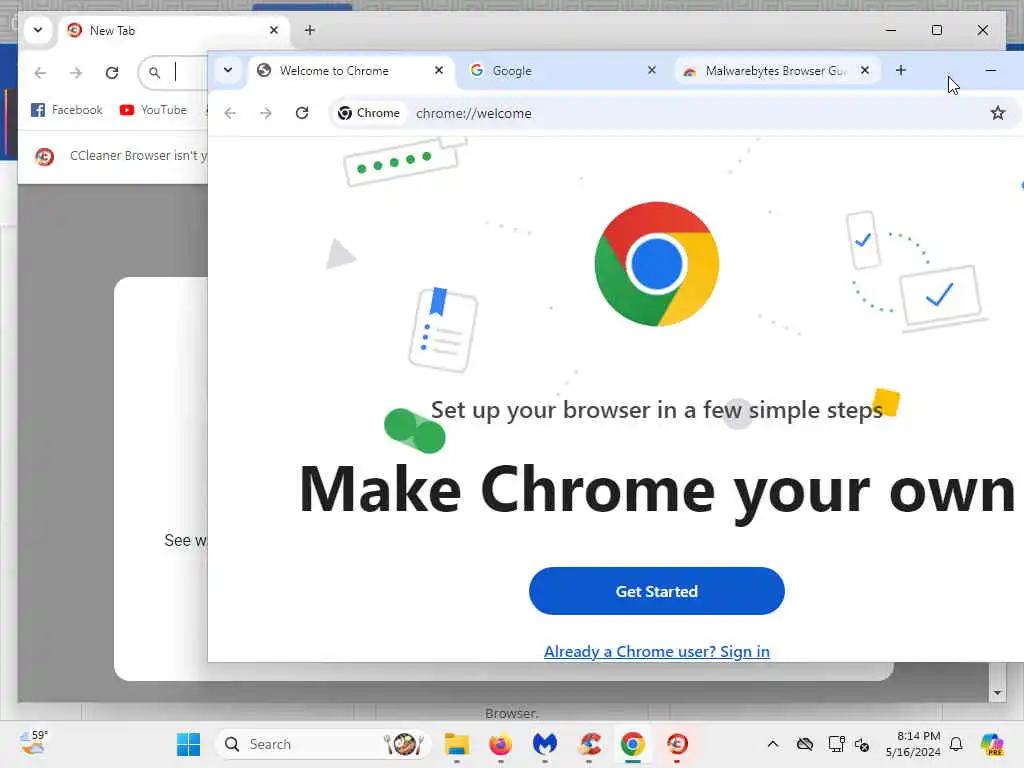The height and width of the screenshot is (768, 1024).
Task: Open CCleaner from the taskbar
Action: click(589, 744)
